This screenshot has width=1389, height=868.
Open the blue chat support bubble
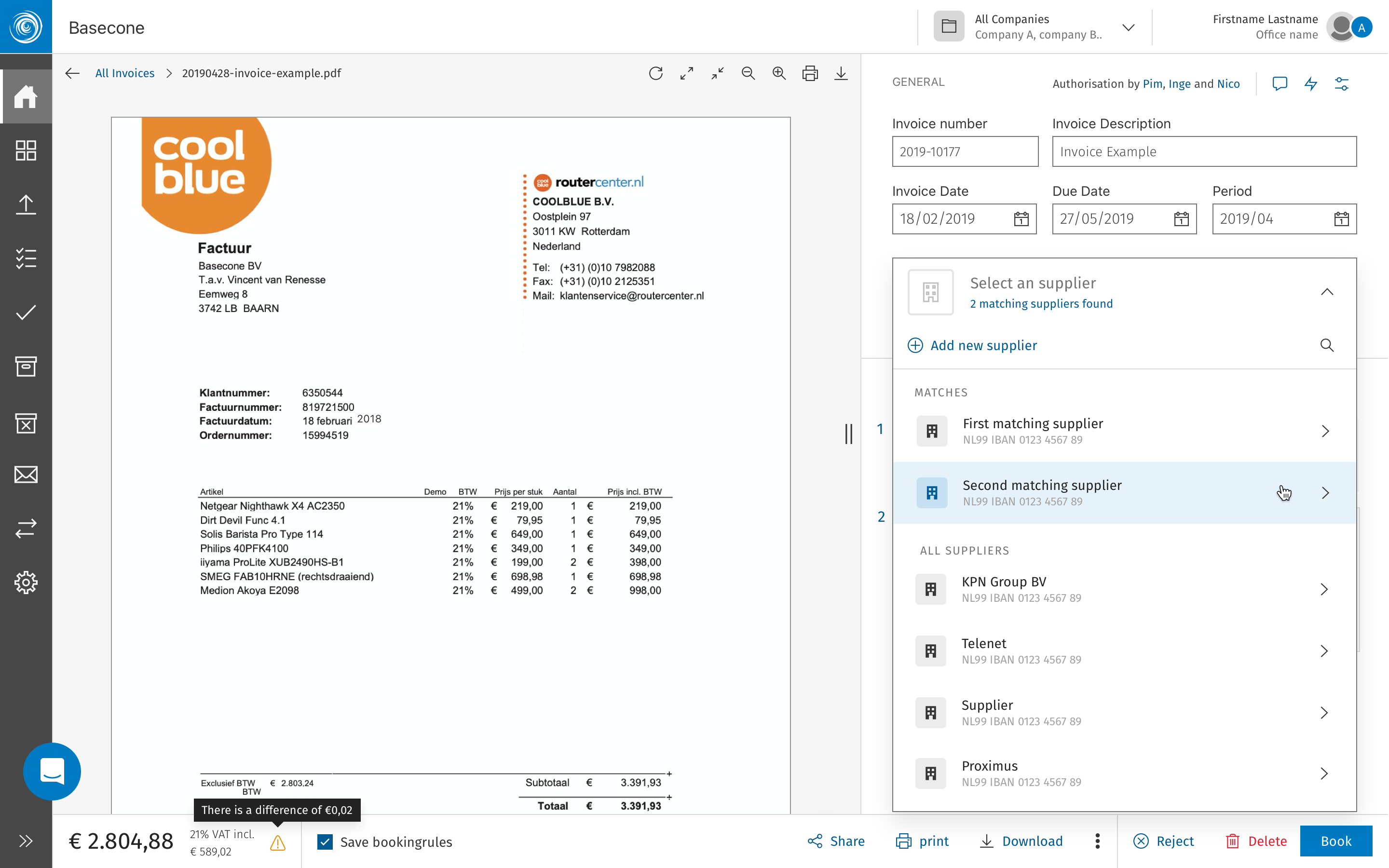pyautogui.click(x=52, y=772)
